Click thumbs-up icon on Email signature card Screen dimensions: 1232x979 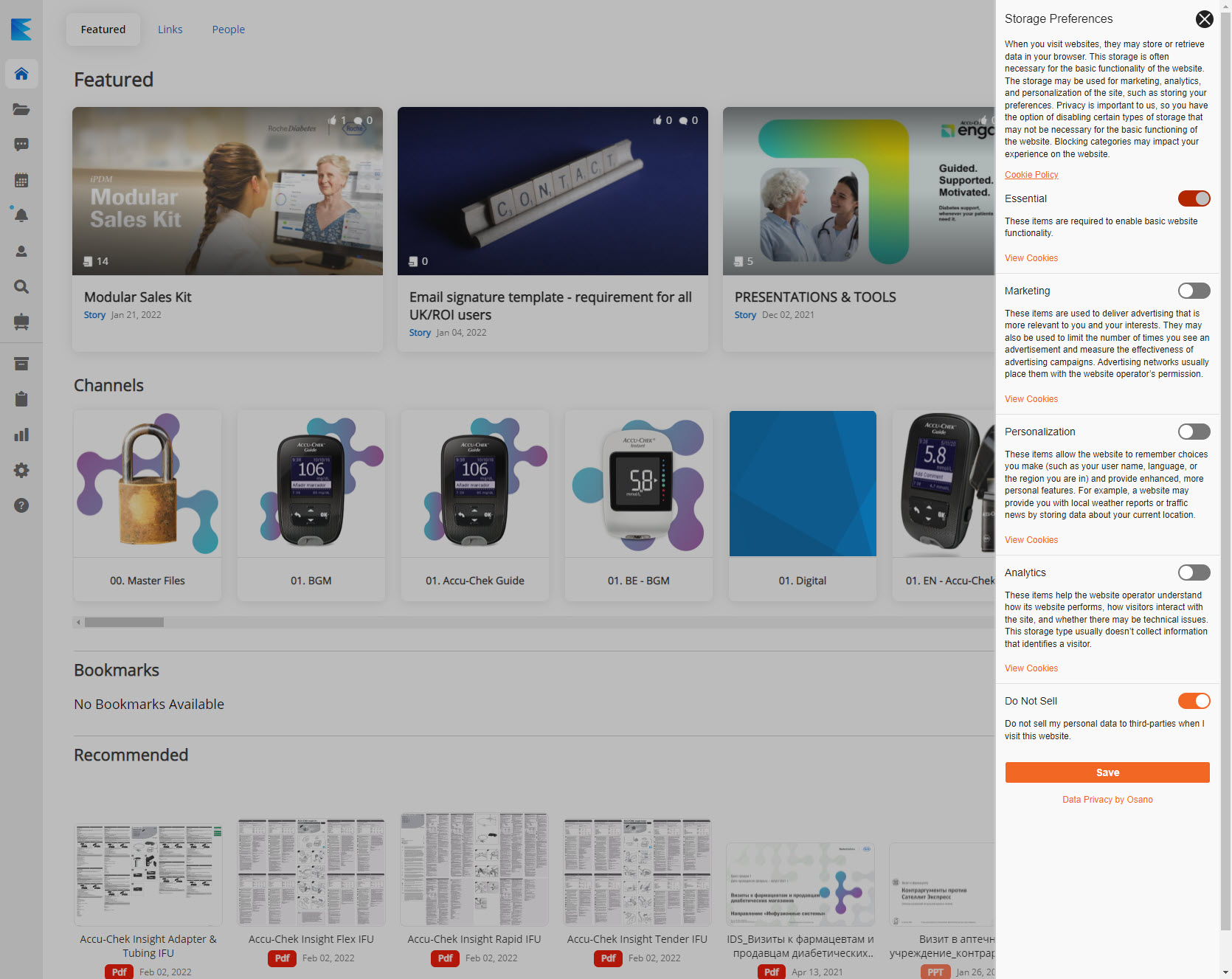[657, 120]
